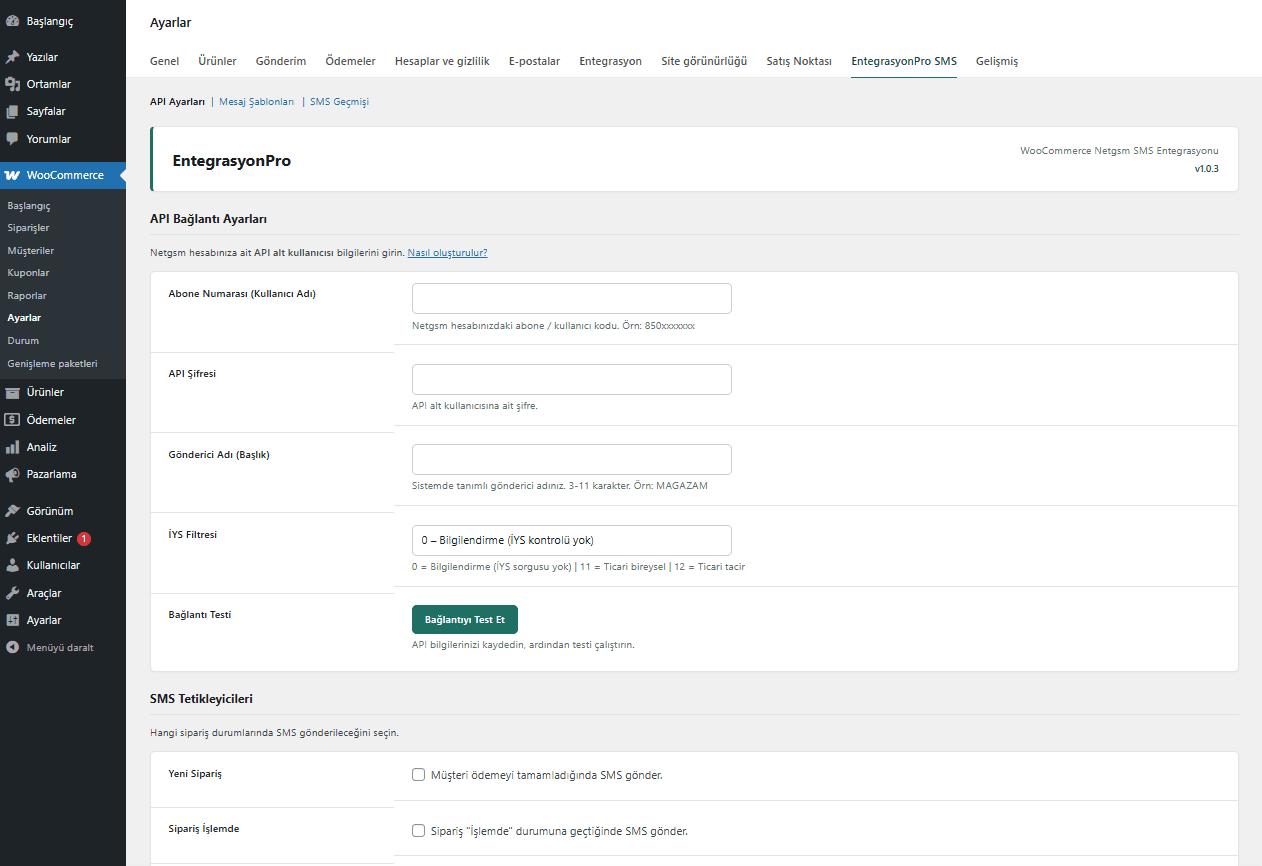Open Başlangıç in the WooCommerce submenu

29,205
